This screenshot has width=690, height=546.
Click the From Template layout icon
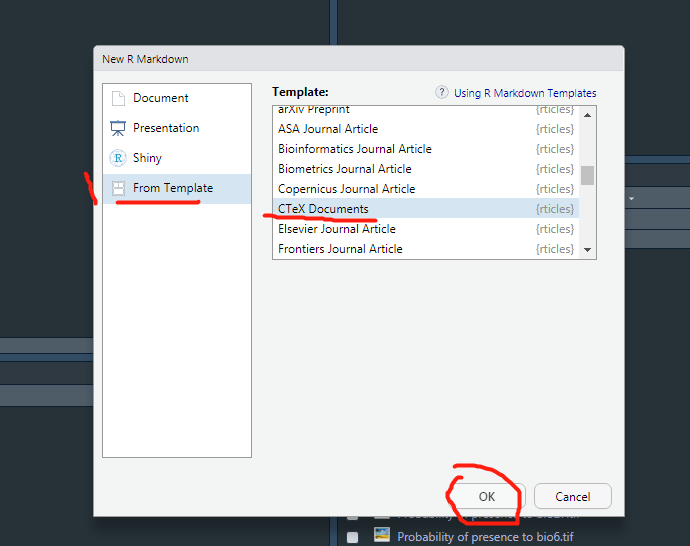[x=118, y=188]
